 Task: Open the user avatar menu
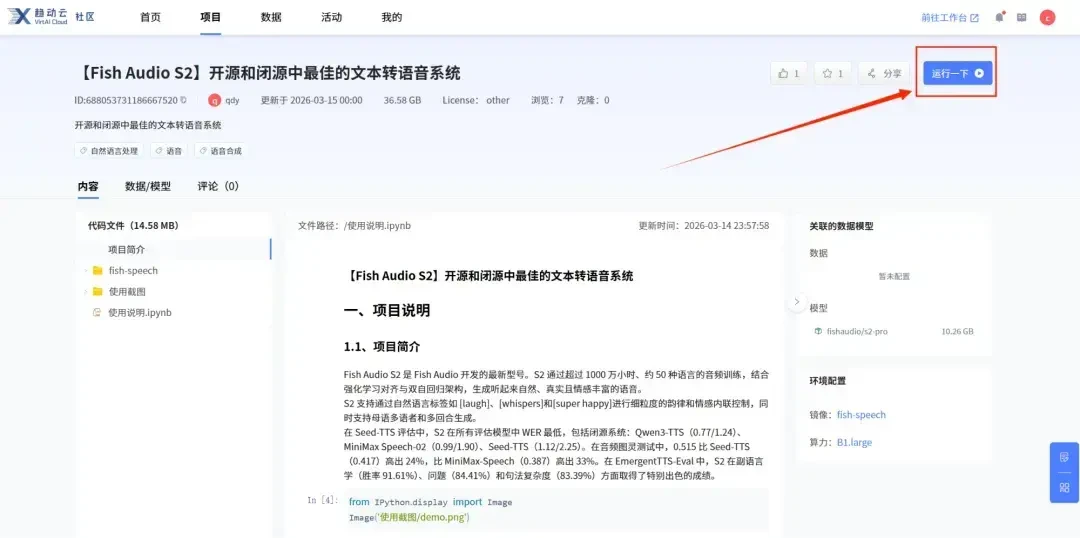(x=1047, y=17)
